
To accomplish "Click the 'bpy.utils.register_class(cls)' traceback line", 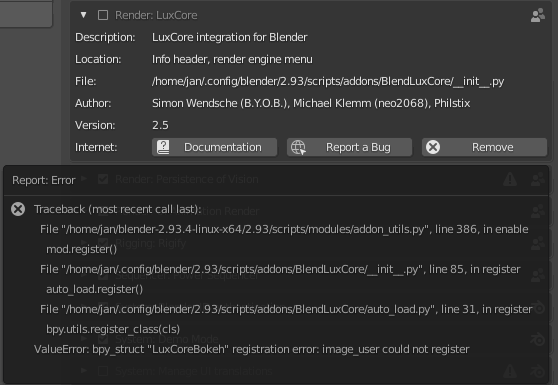I will pos(113,329).
